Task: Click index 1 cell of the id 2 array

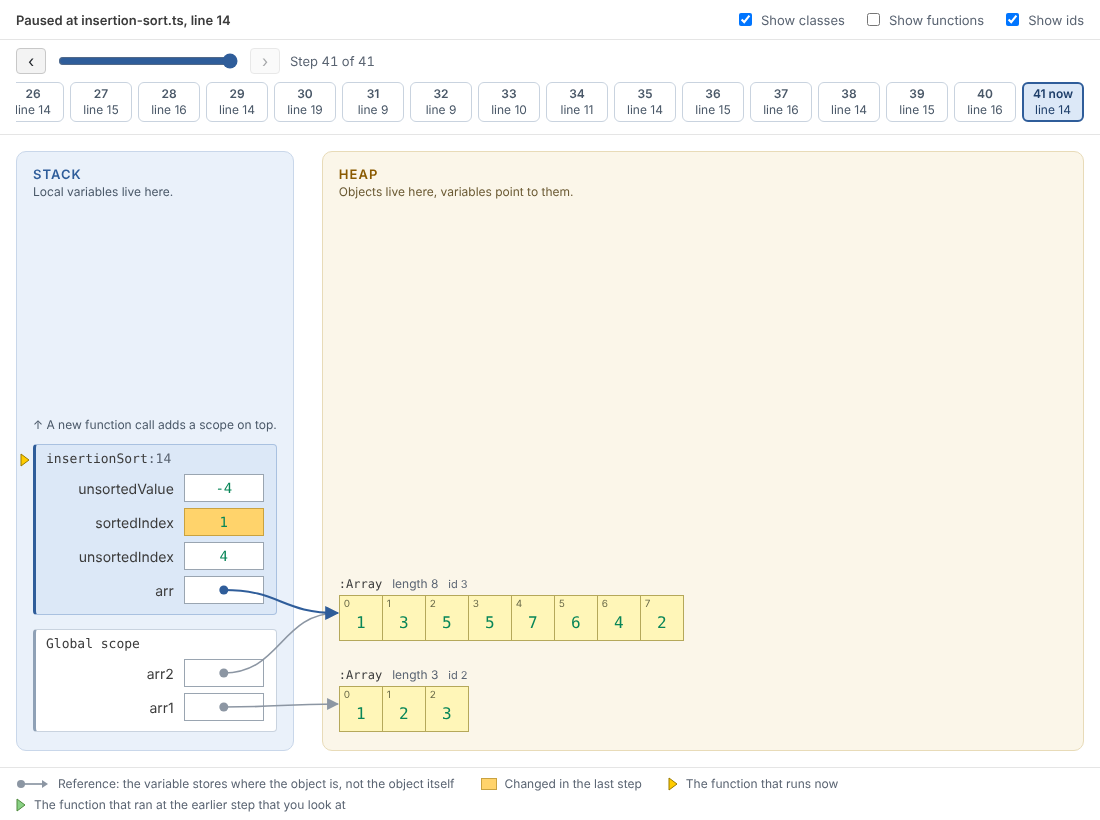Action: (404, 709)
